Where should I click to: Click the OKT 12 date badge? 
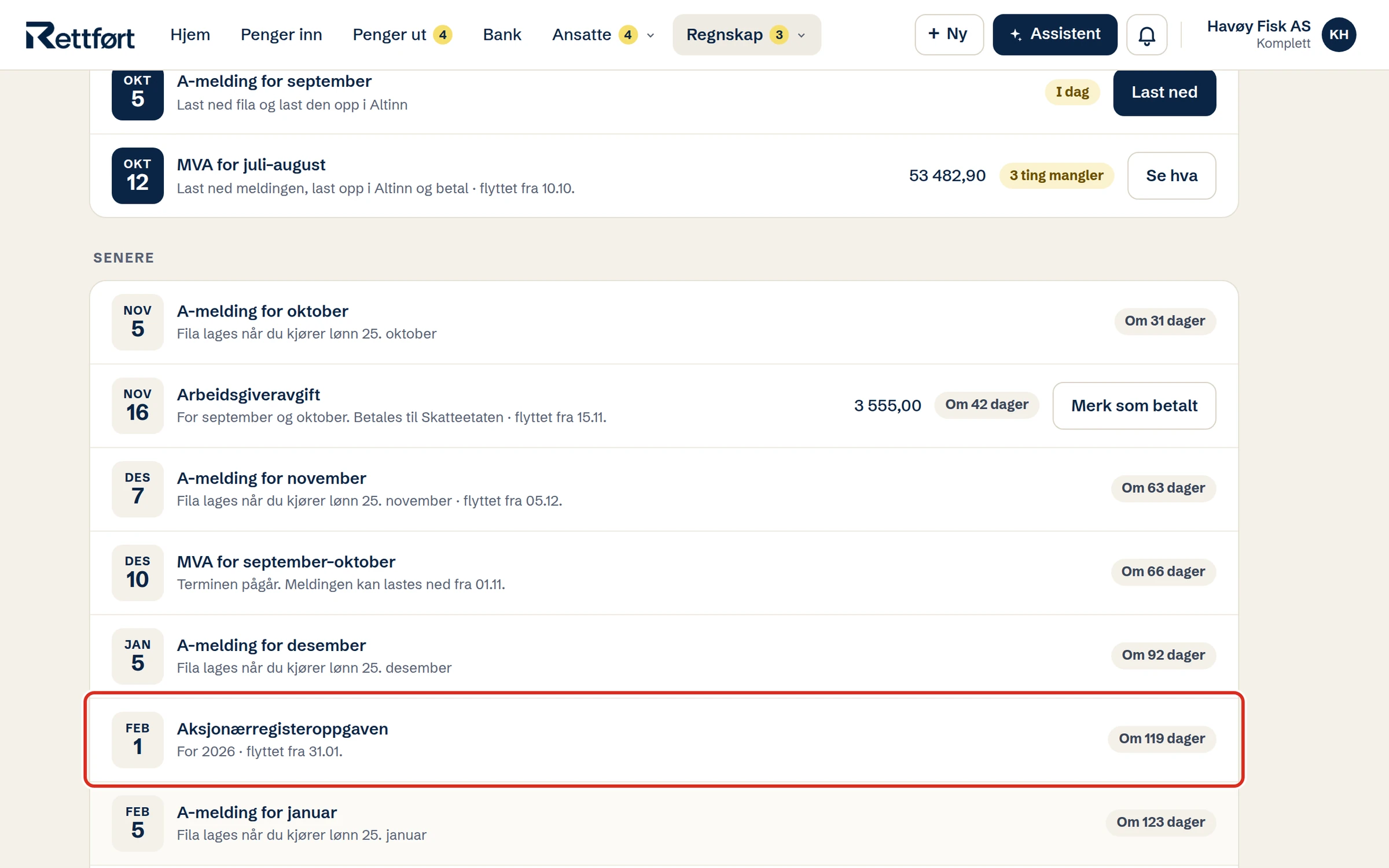pyautogui.click(x=138, y=176)
